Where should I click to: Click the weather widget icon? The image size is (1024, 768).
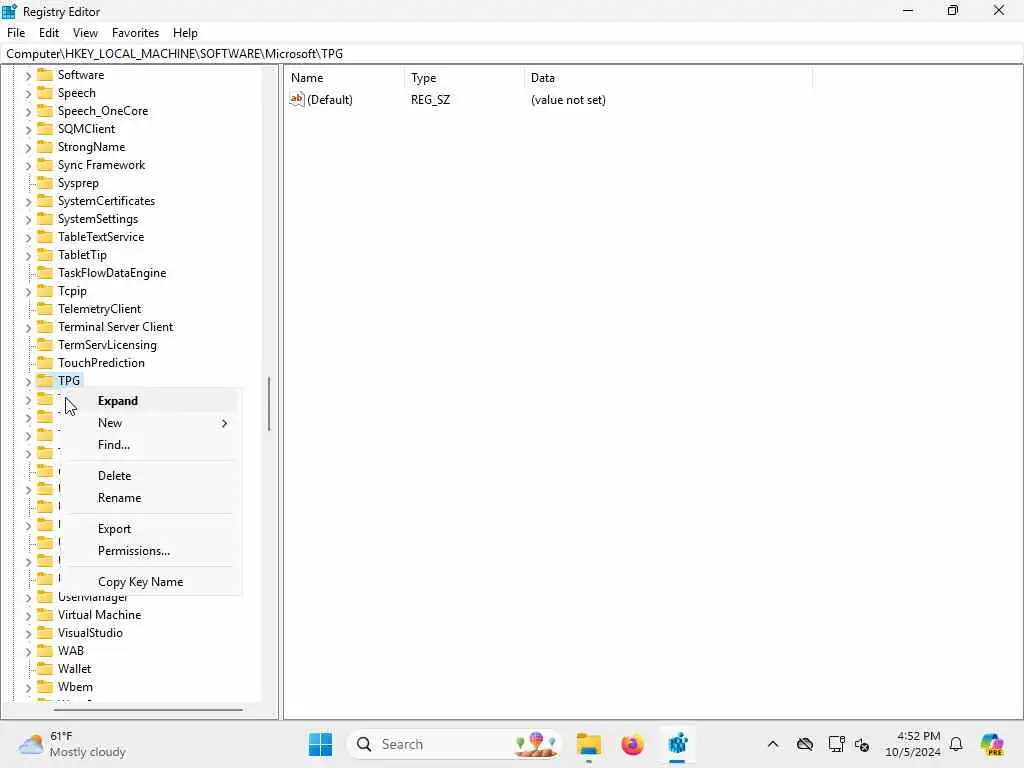[x=31, y=744]
